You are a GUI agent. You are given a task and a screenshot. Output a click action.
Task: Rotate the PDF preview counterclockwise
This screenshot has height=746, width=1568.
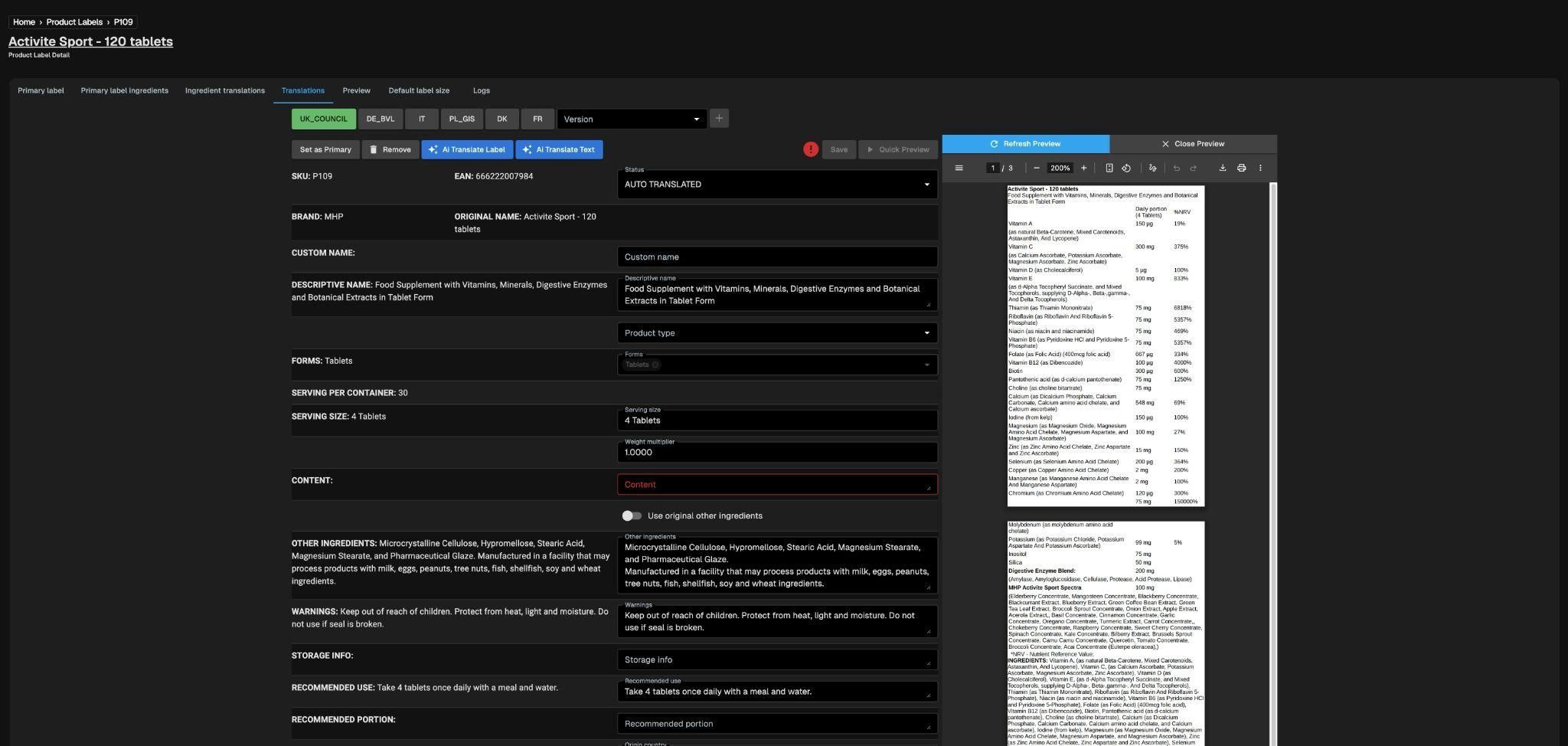pos(1126,168)
